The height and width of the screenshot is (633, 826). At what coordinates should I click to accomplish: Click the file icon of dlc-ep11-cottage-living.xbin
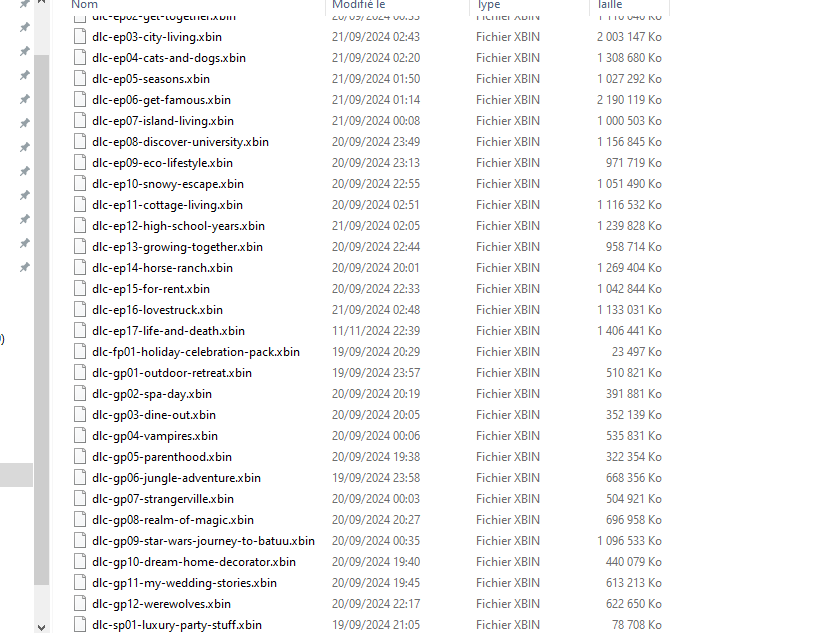(x=80, y=205)
